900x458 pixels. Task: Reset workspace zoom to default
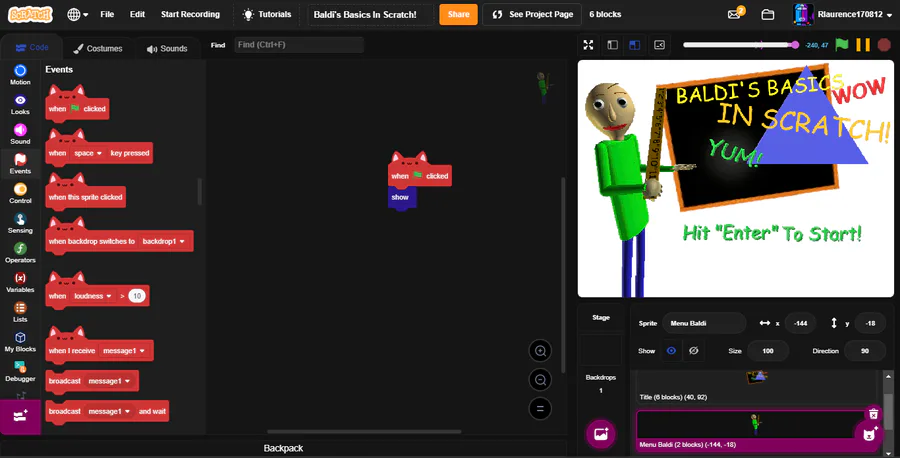pyautogui.click(x=540, y=409)
